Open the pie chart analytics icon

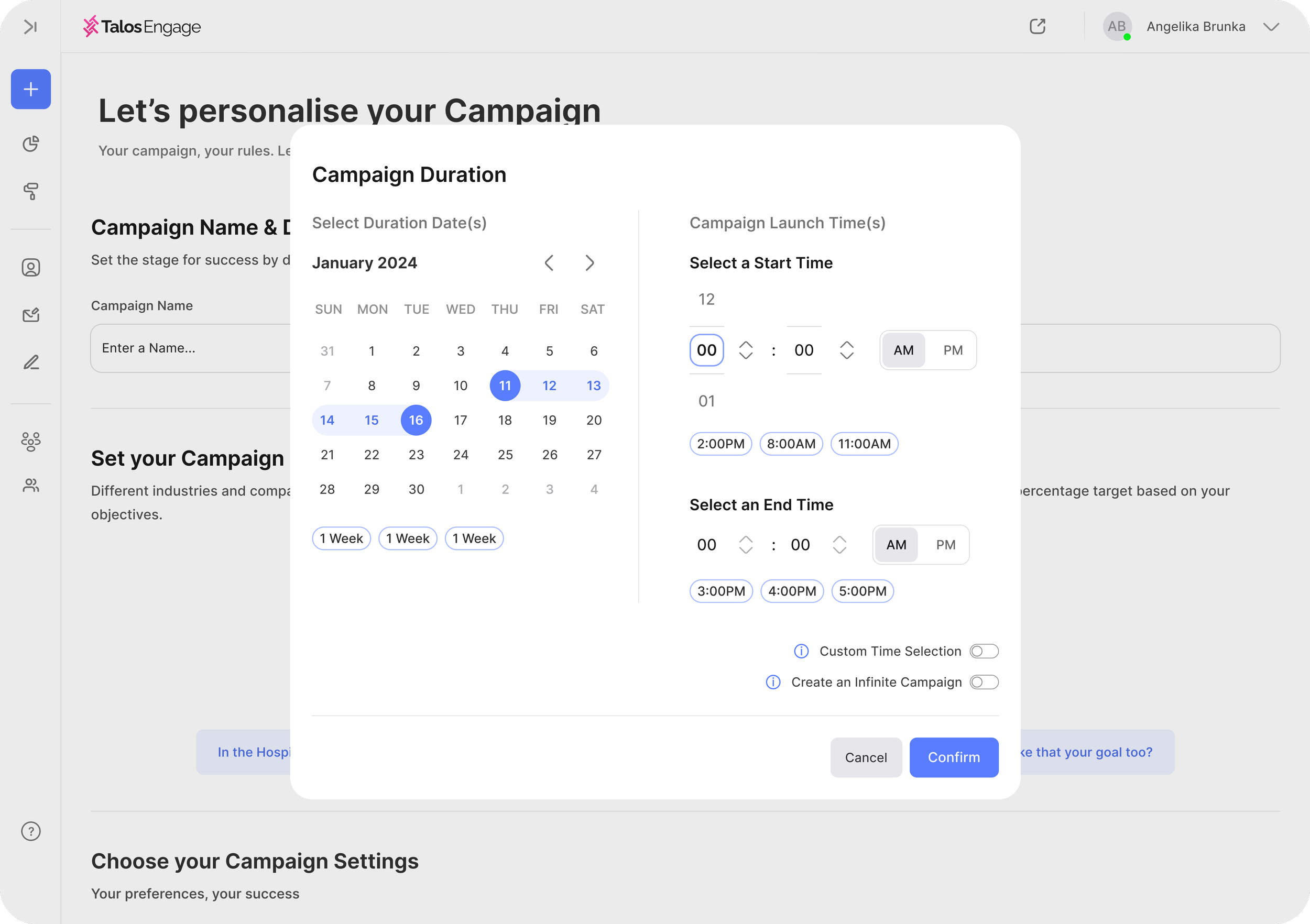(x=31, y=144)
